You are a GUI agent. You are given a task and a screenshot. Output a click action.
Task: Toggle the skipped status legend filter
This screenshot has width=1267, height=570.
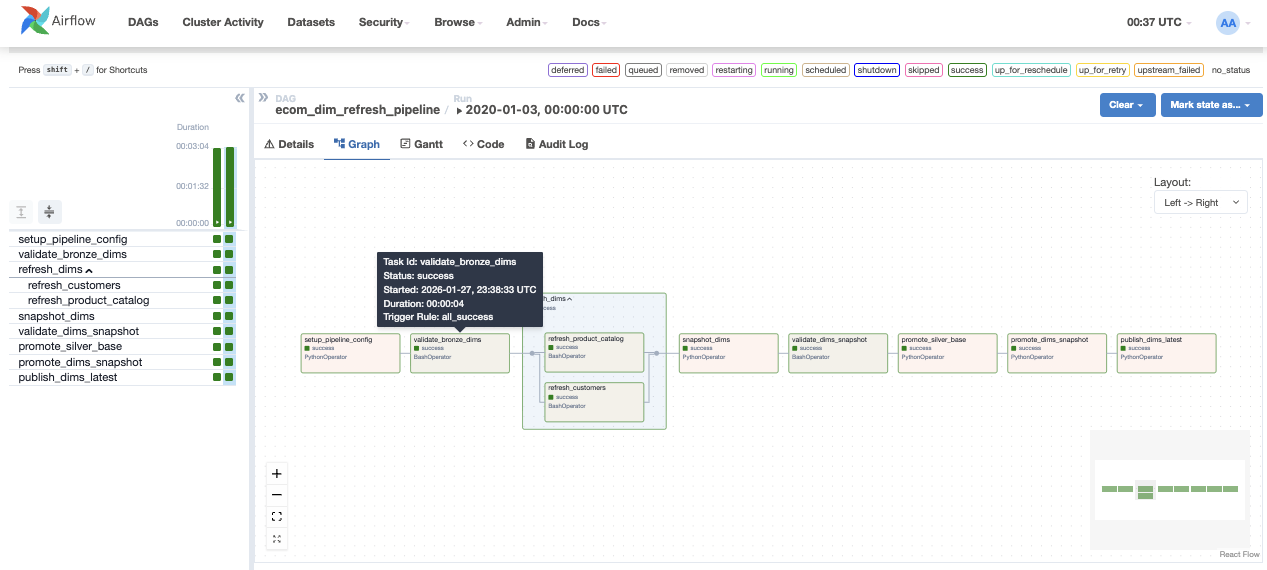tap(924, 70)
